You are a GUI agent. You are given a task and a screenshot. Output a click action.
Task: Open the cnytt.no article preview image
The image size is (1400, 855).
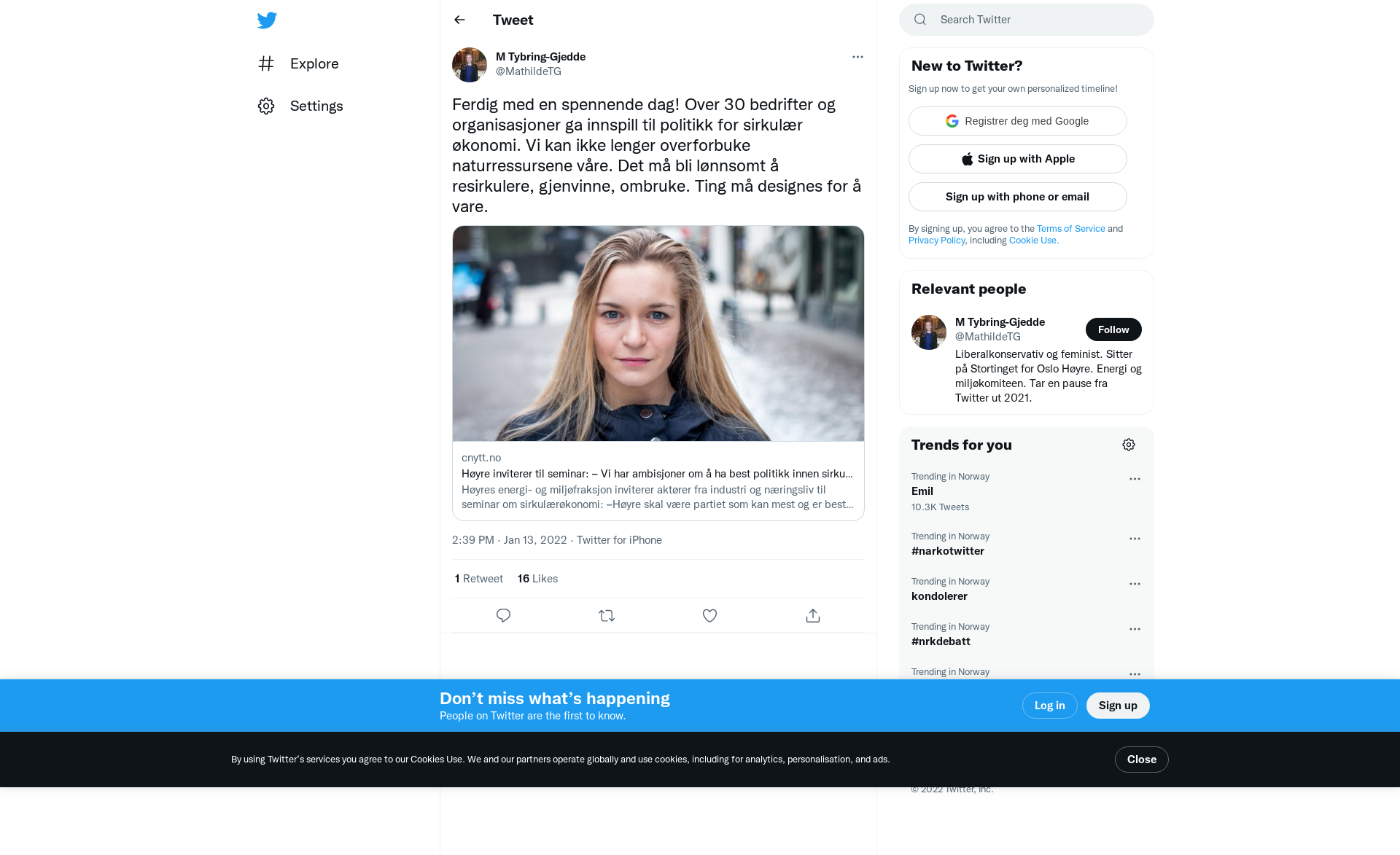click(x=658, y=333)
